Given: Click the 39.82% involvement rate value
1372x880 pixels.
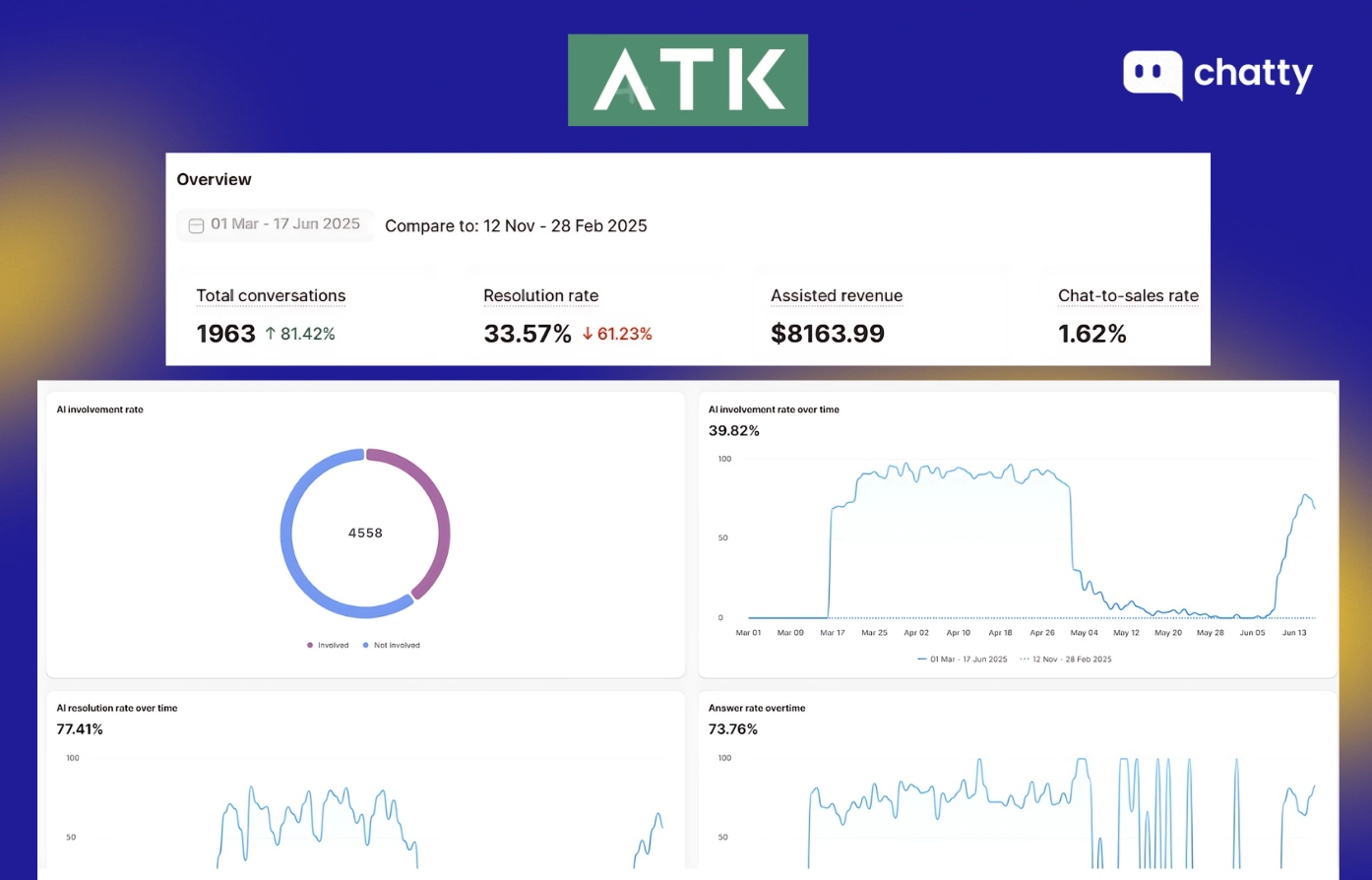Looking at the screenshot, I should 734,431.
